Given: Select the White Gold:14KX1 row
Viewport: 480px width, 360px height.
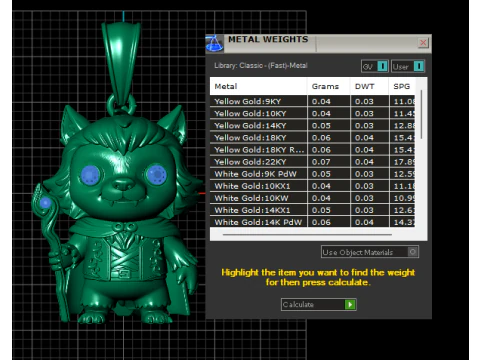Looking at the screenshot, I should click(x=313, y=210).
